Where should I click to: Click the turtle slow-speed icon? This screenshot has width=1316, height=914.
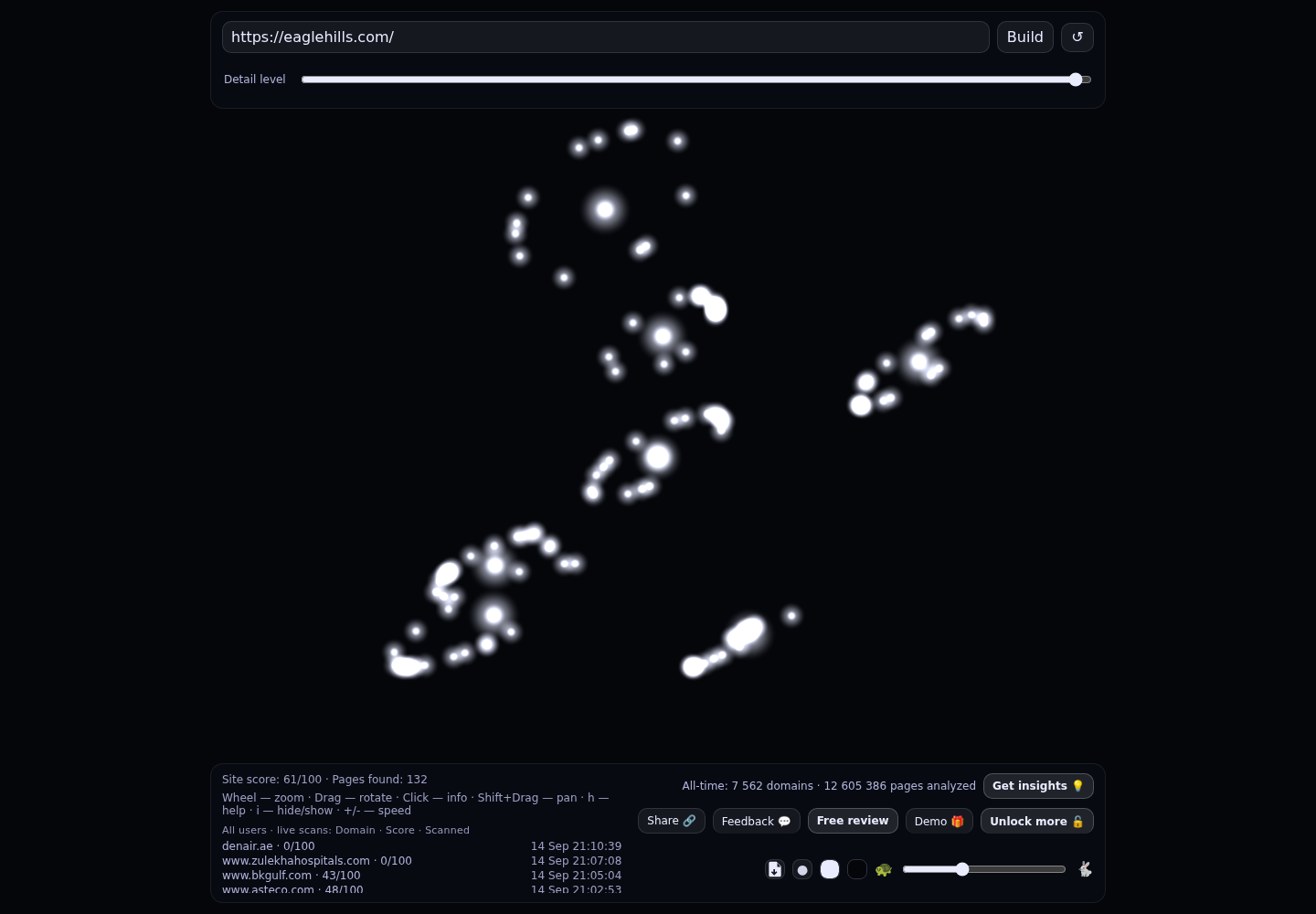[883, 869]
